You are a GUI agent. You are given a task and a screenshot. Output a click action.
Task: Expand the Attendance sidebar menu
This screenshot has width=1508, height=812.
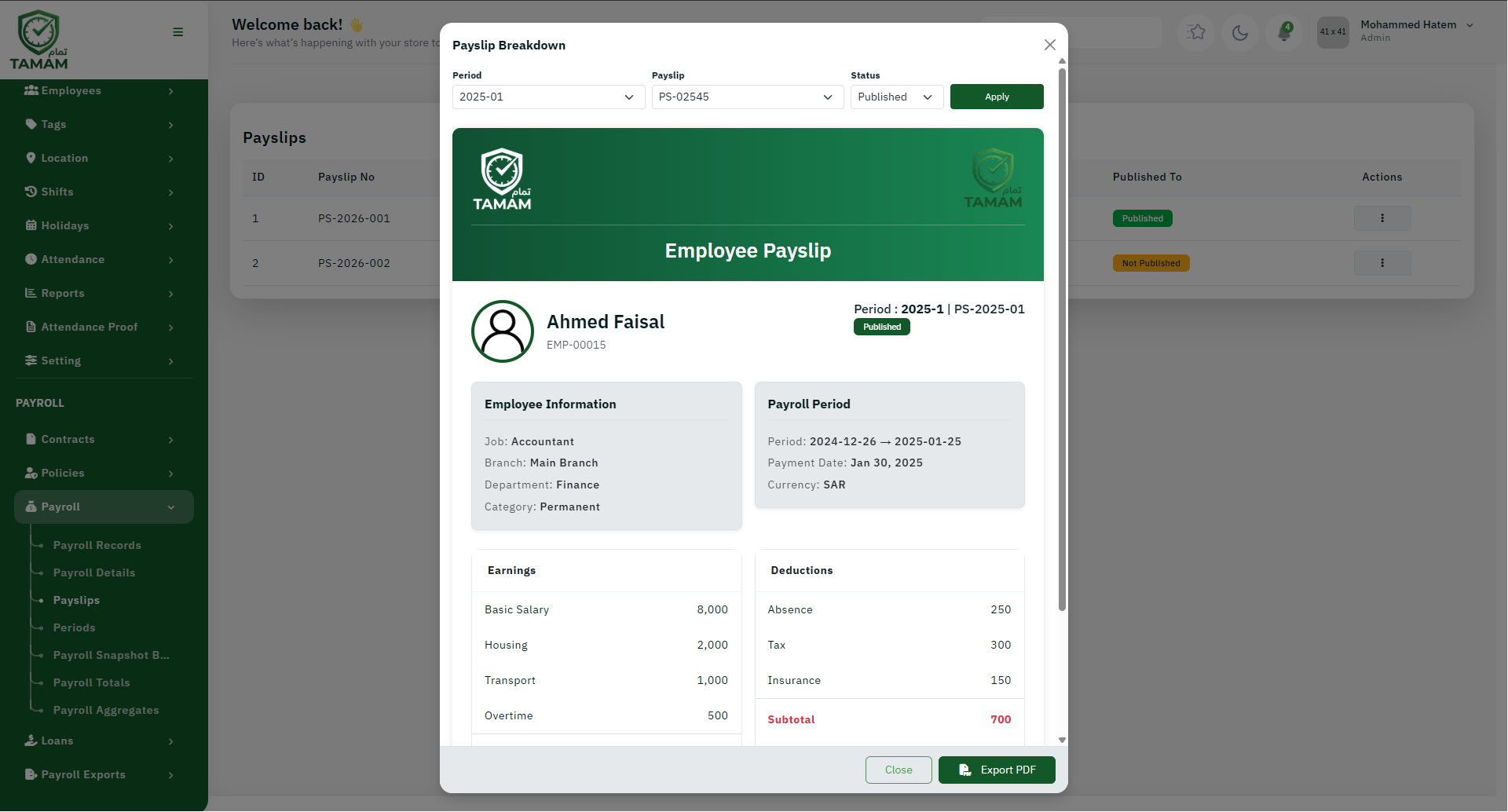99,259
